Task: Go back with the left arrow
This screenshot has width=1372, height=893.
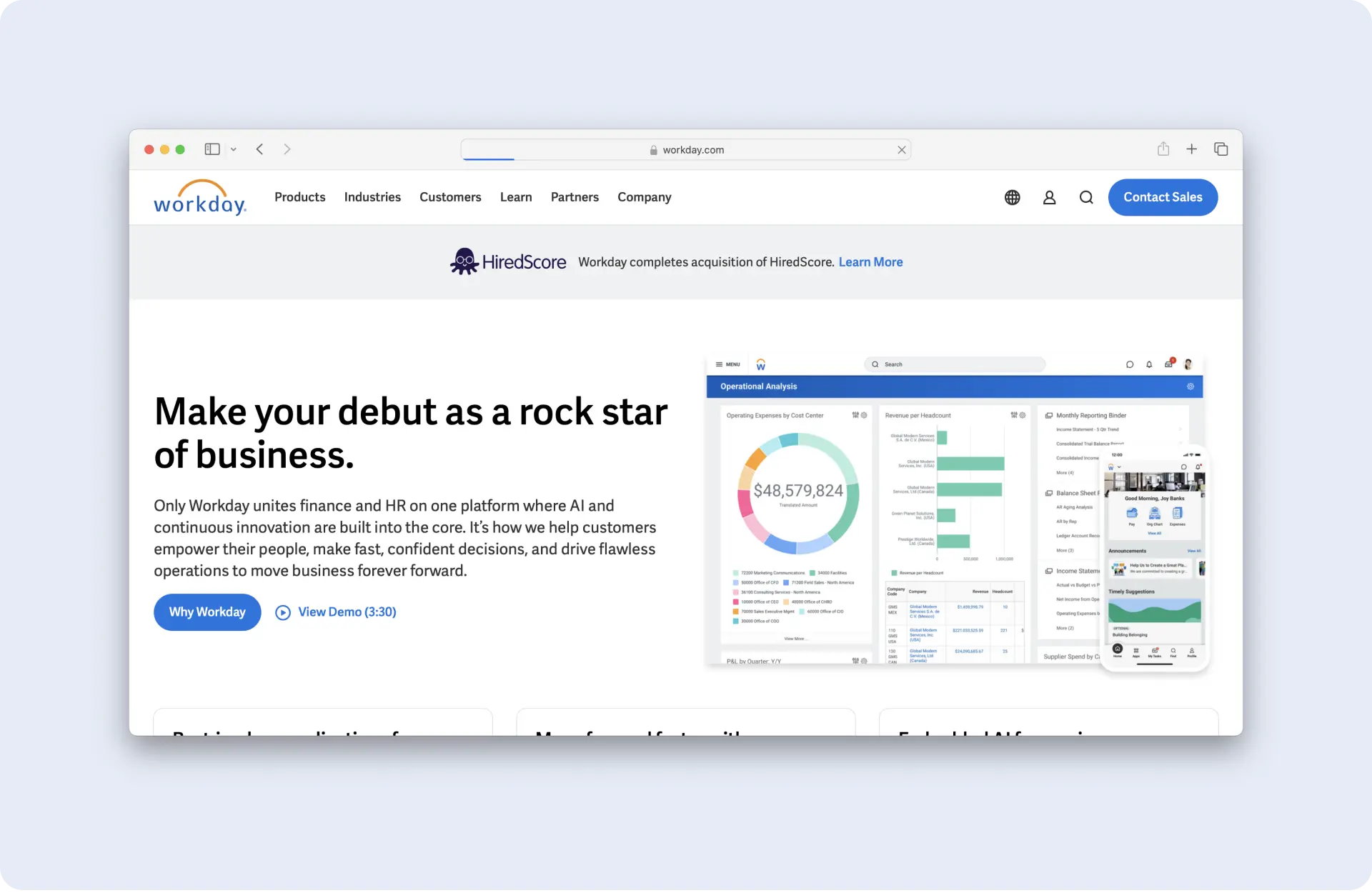Action: pos(260,149)
